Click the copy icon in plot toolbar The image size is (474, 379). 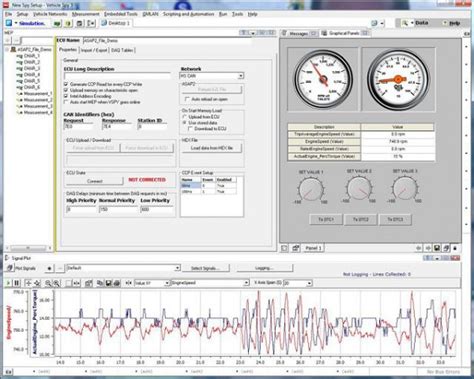pyautogui.click(x=100, y=283)
